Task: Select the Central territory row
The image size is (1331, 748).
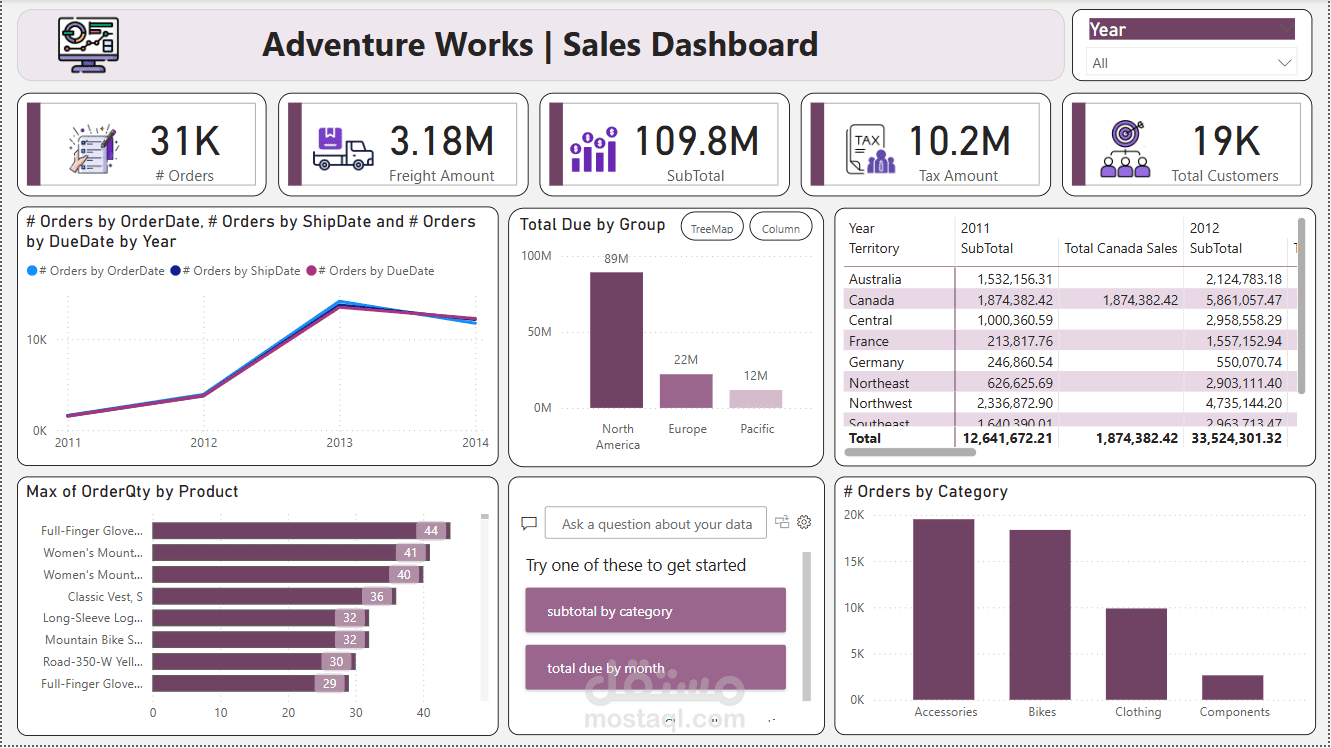Action: tap(1070, 320)
